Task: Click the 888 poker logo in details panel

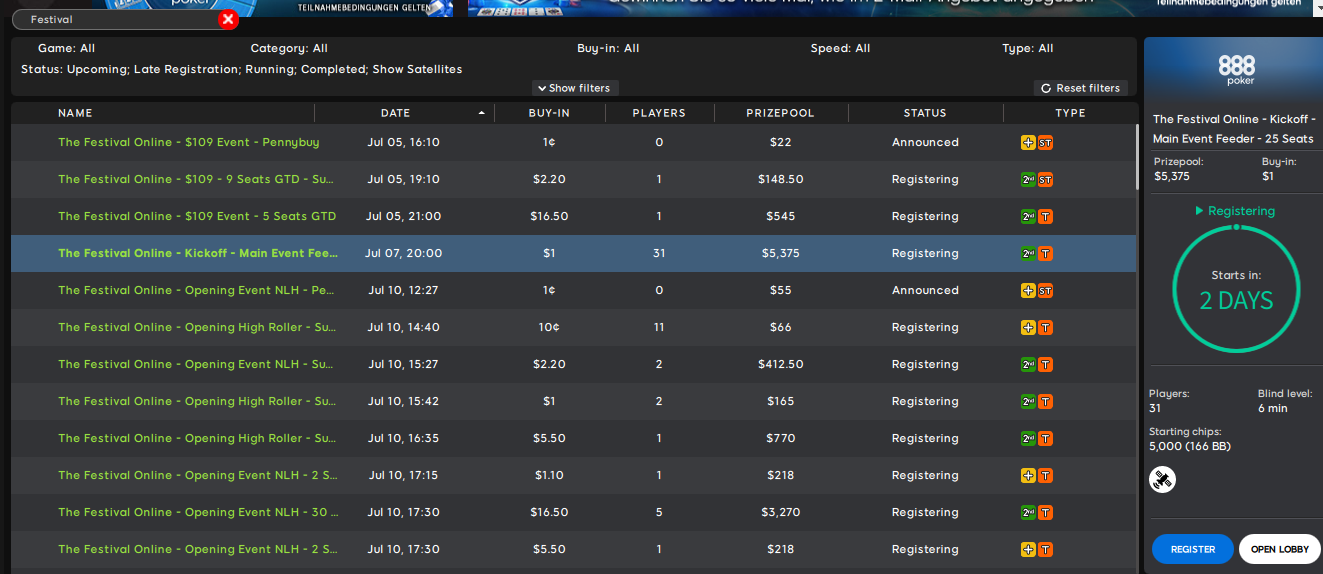Action: click(1237, 70)
